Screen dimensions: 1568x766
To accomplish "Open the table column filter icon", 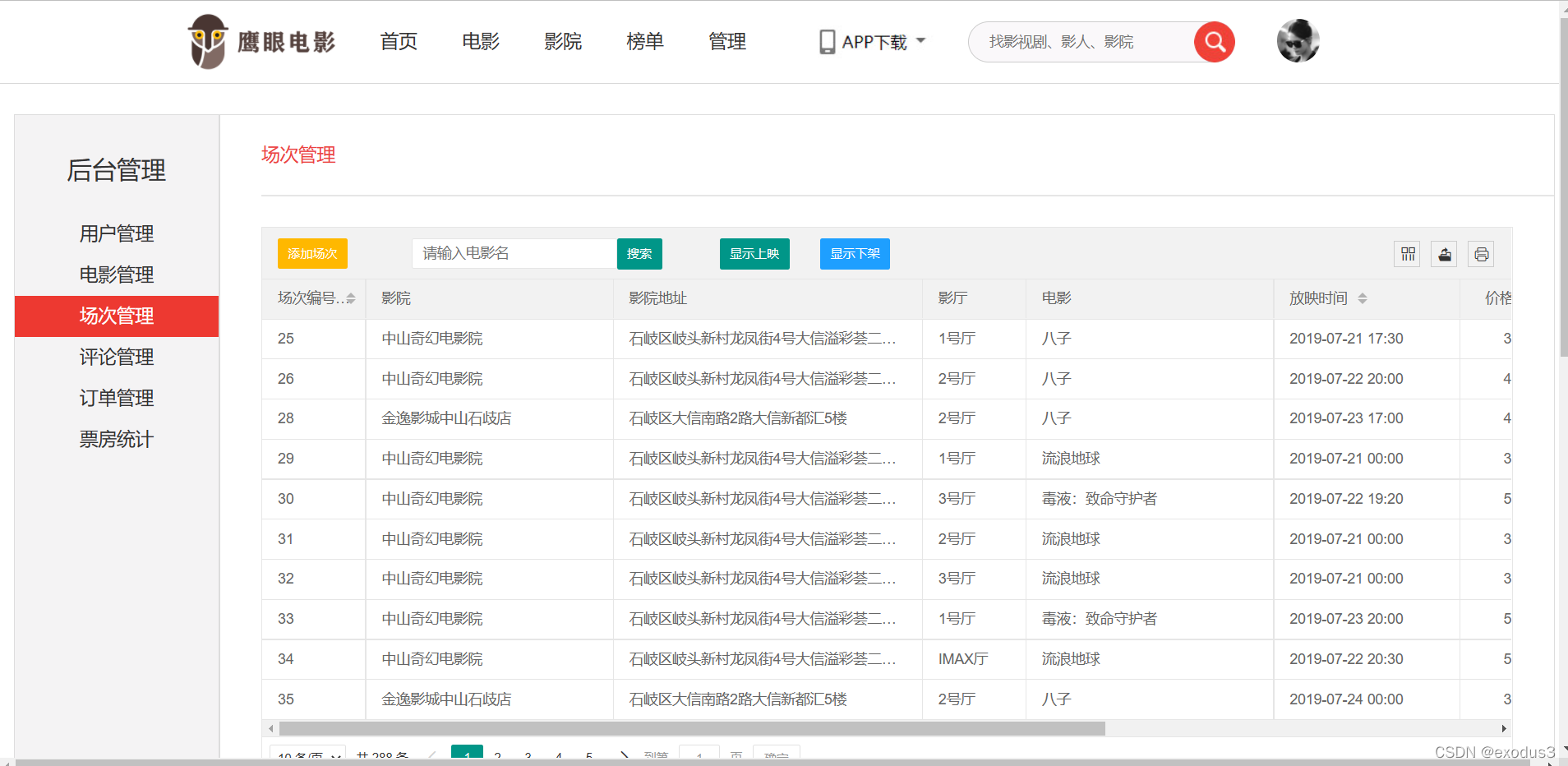I will click(1408, 254).
